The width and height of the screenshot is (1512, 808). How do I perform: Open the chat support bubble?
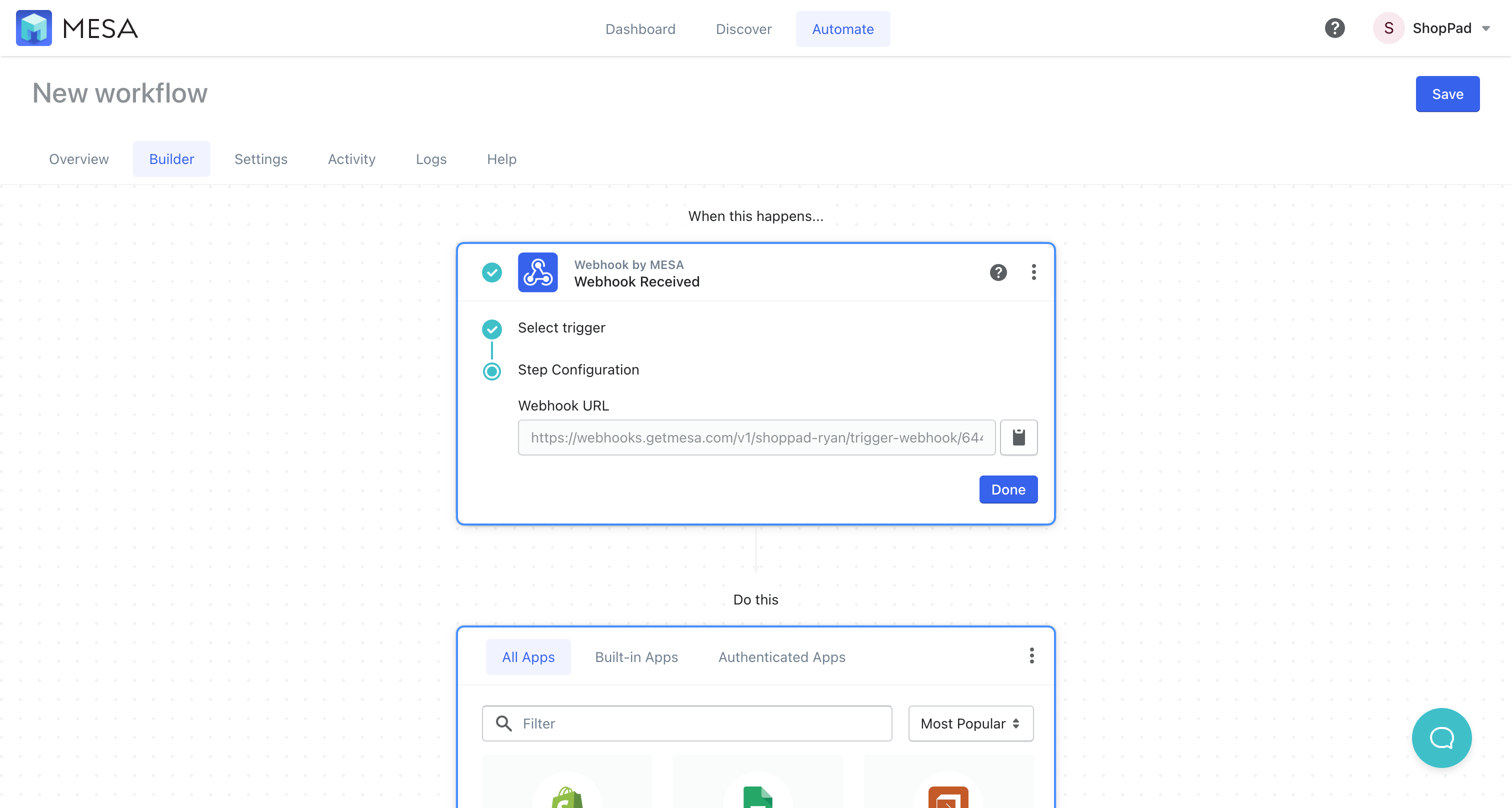click(1441, 739)
